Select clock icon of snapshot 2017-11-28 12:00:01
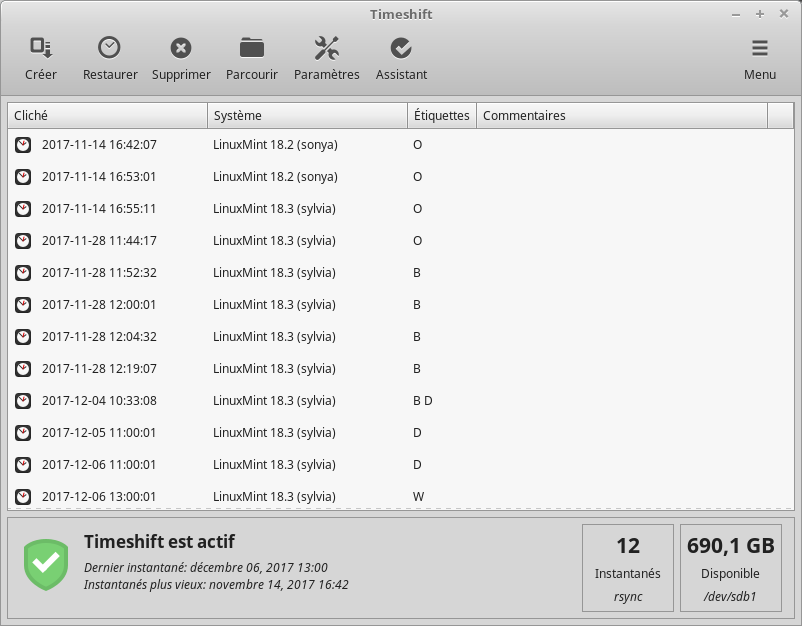 coord(23,305)
